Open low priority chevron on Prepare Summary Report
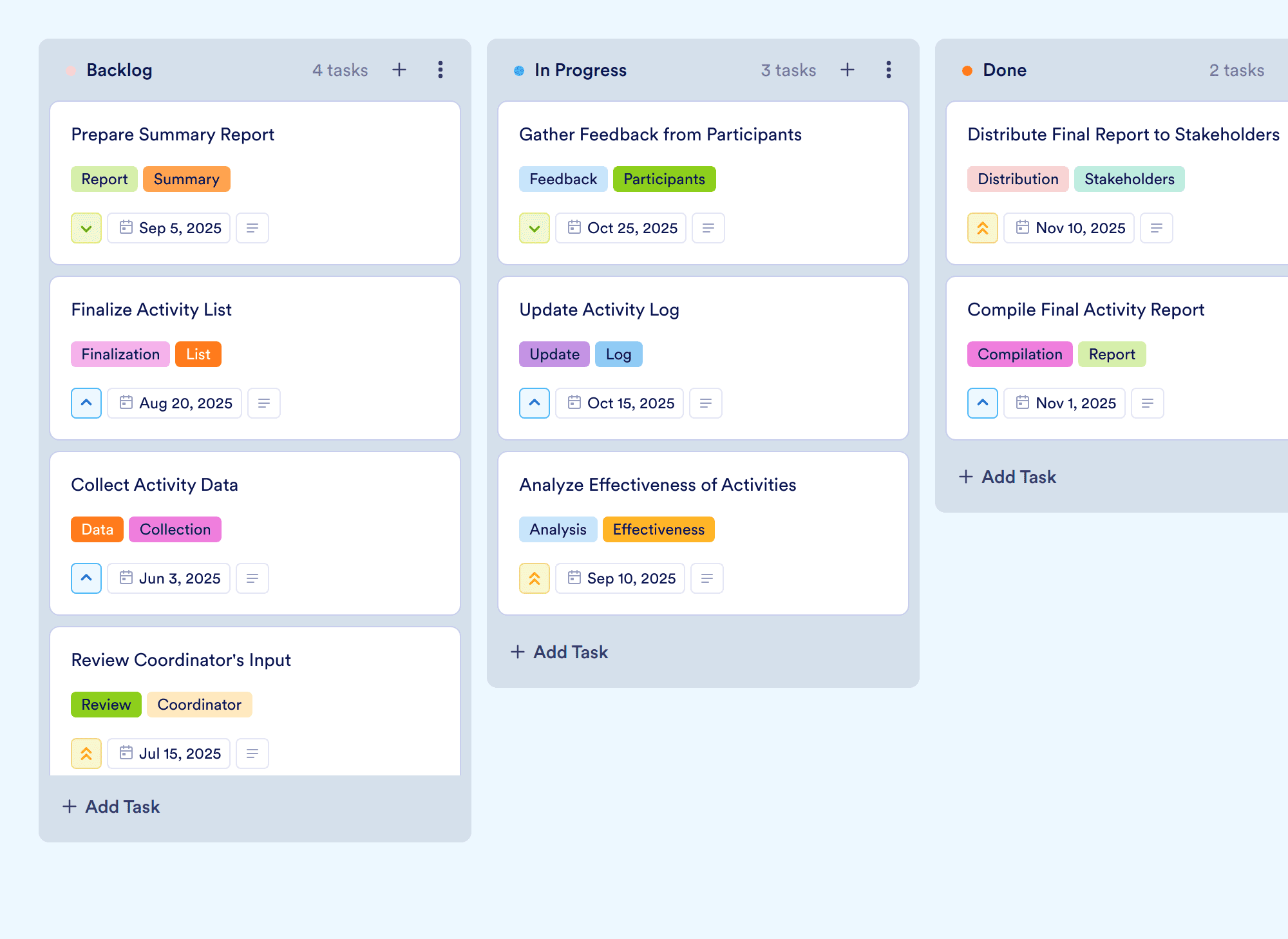 pos(86,228)
